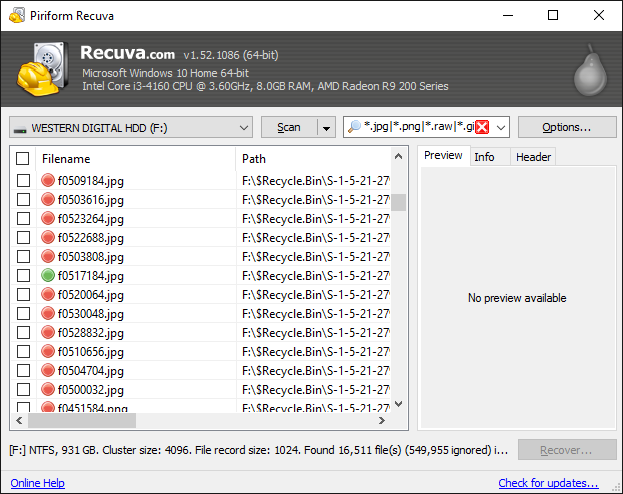Click the Check for updates... link
Screen dimensions: 623x494
click(x=548, y=483)
